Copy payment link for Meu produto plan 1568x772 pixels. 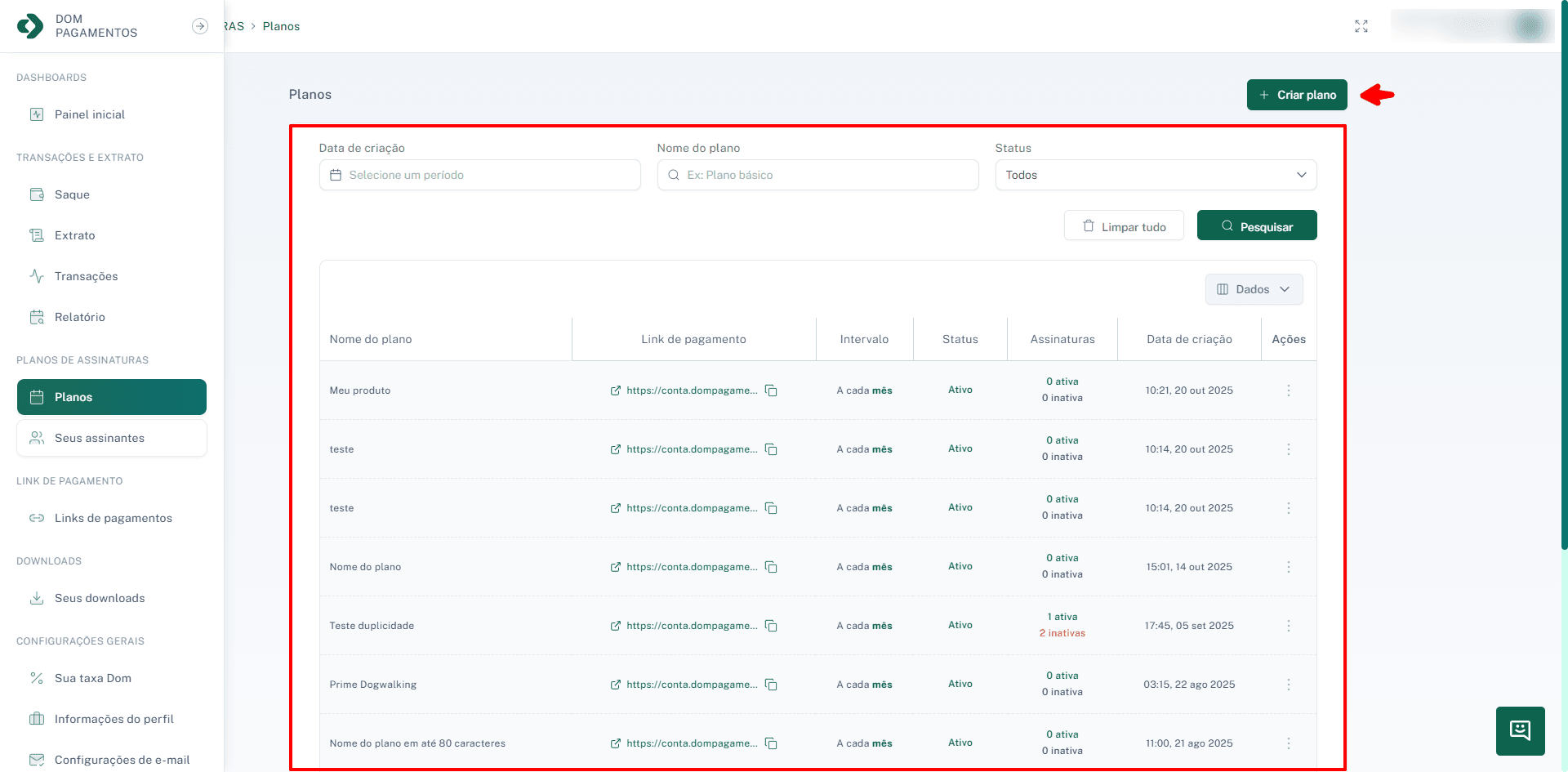pyautogui.click(x=771, y=390)
